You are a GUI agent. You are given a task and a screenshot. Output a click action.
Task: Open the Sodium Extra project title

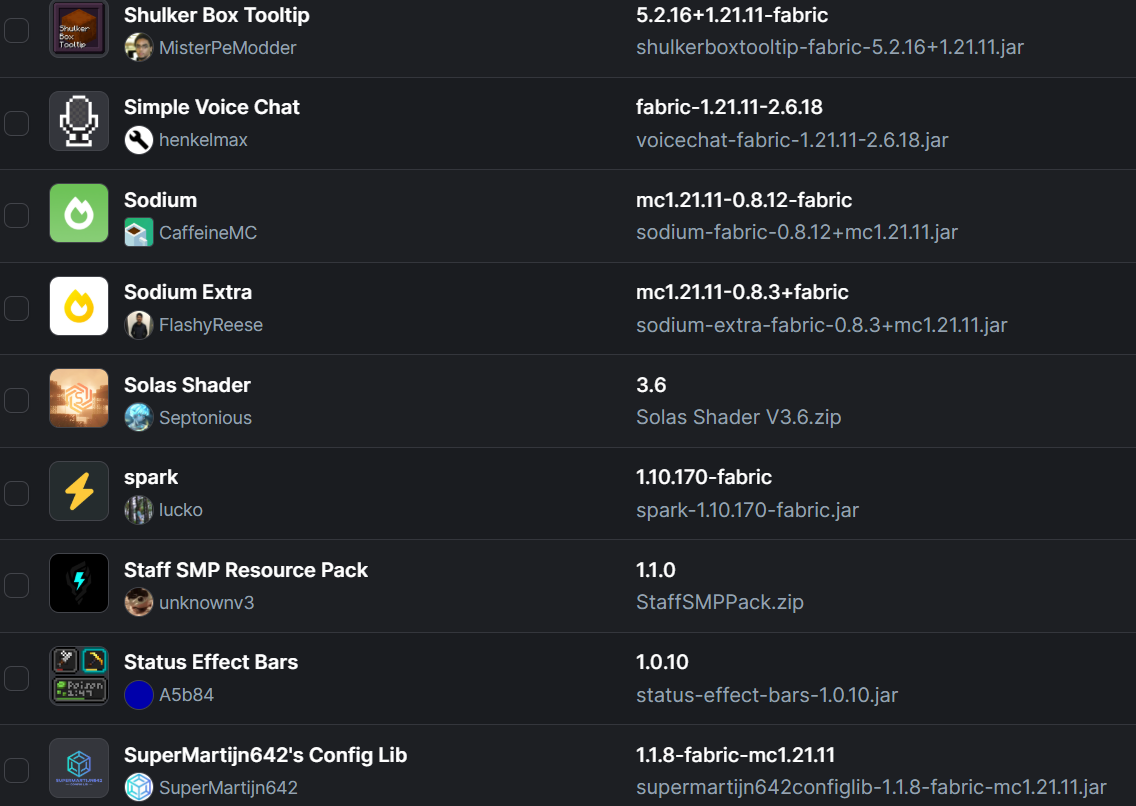tap(188, 292)
